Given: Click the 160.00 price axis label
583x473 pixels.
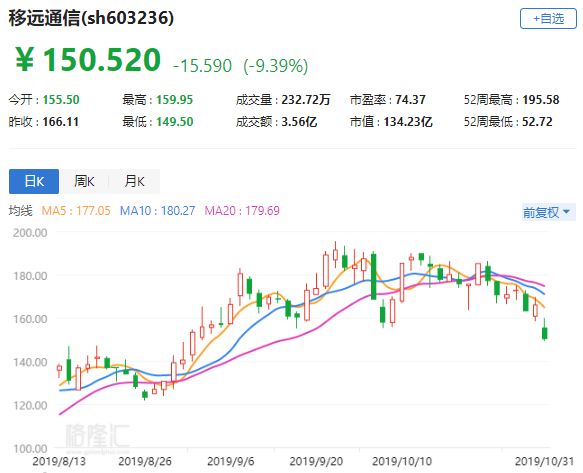Looking at the screenshot, I should (30, 319).
